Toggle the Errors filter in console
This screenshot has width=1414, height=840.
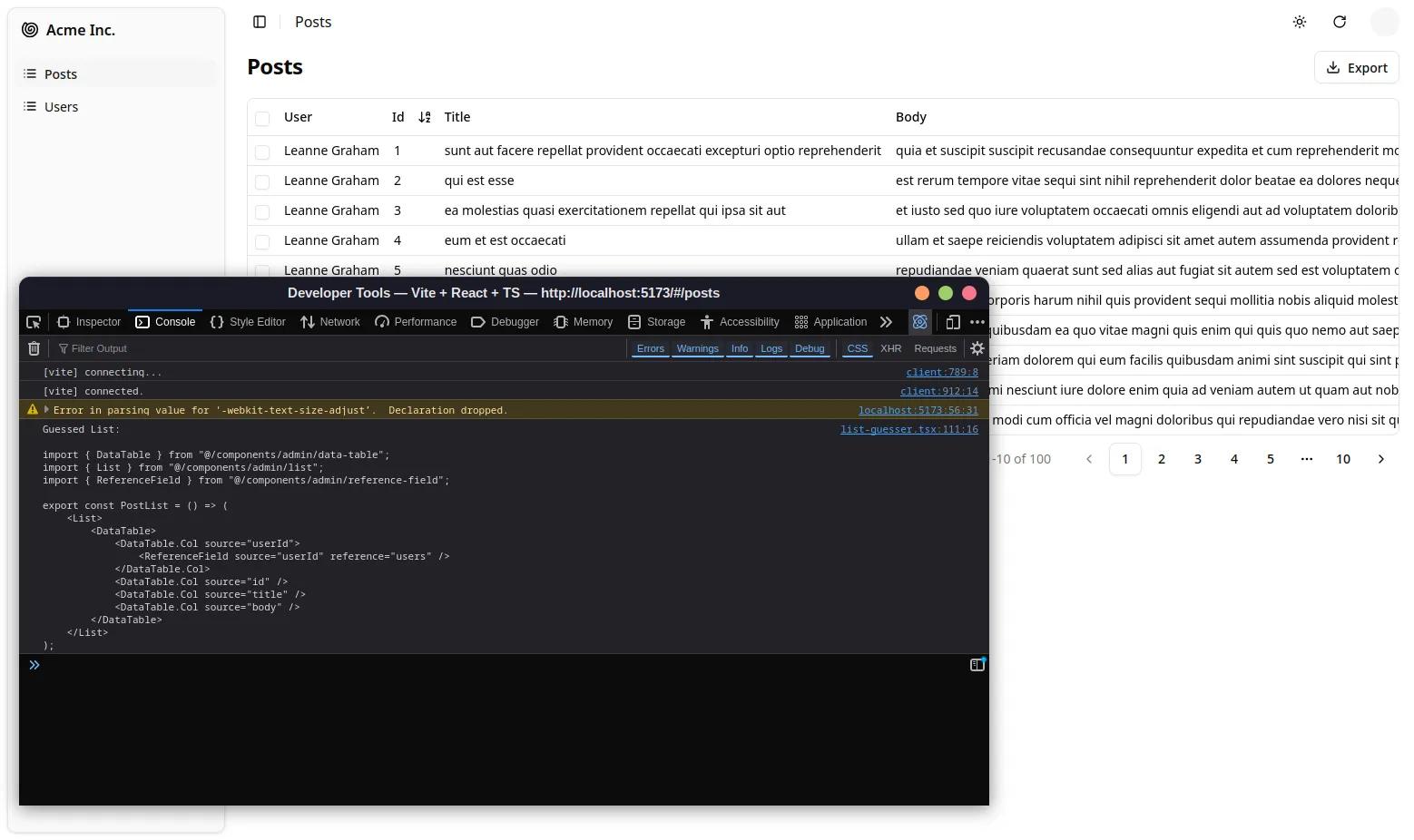(x=650, y=348)
